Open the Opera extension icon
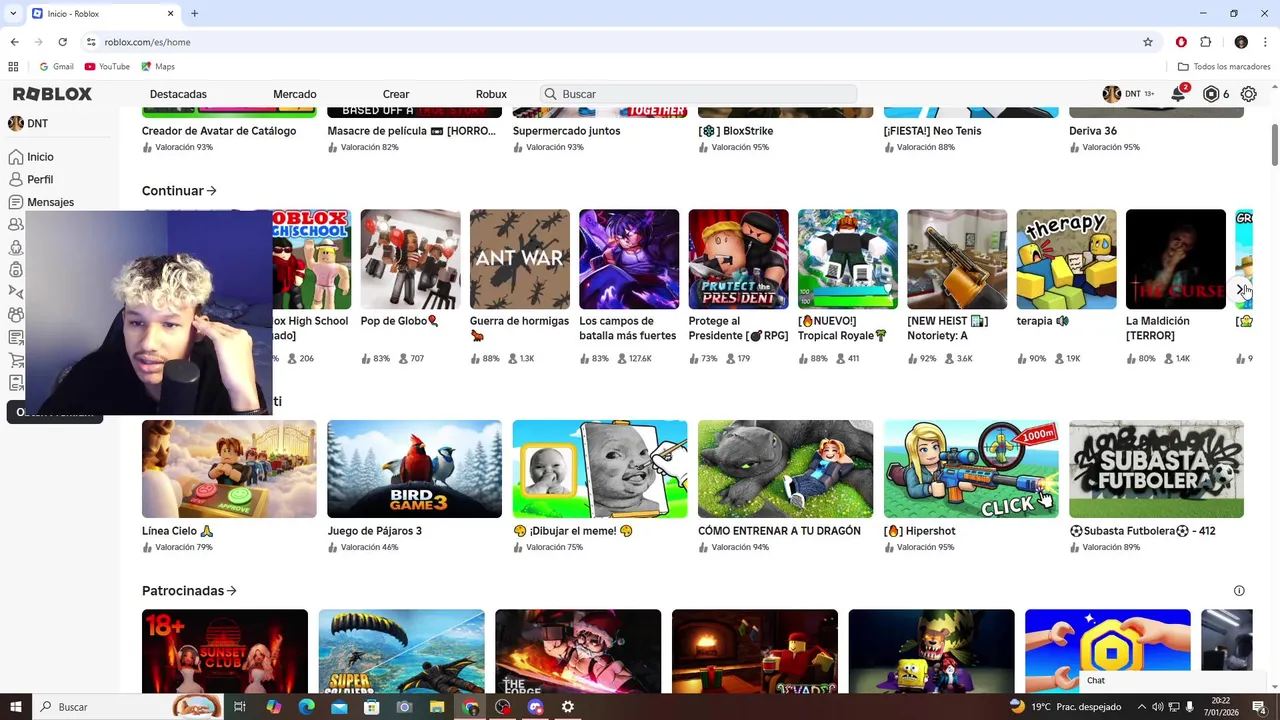1280x720 pixels. [1181, 42]
